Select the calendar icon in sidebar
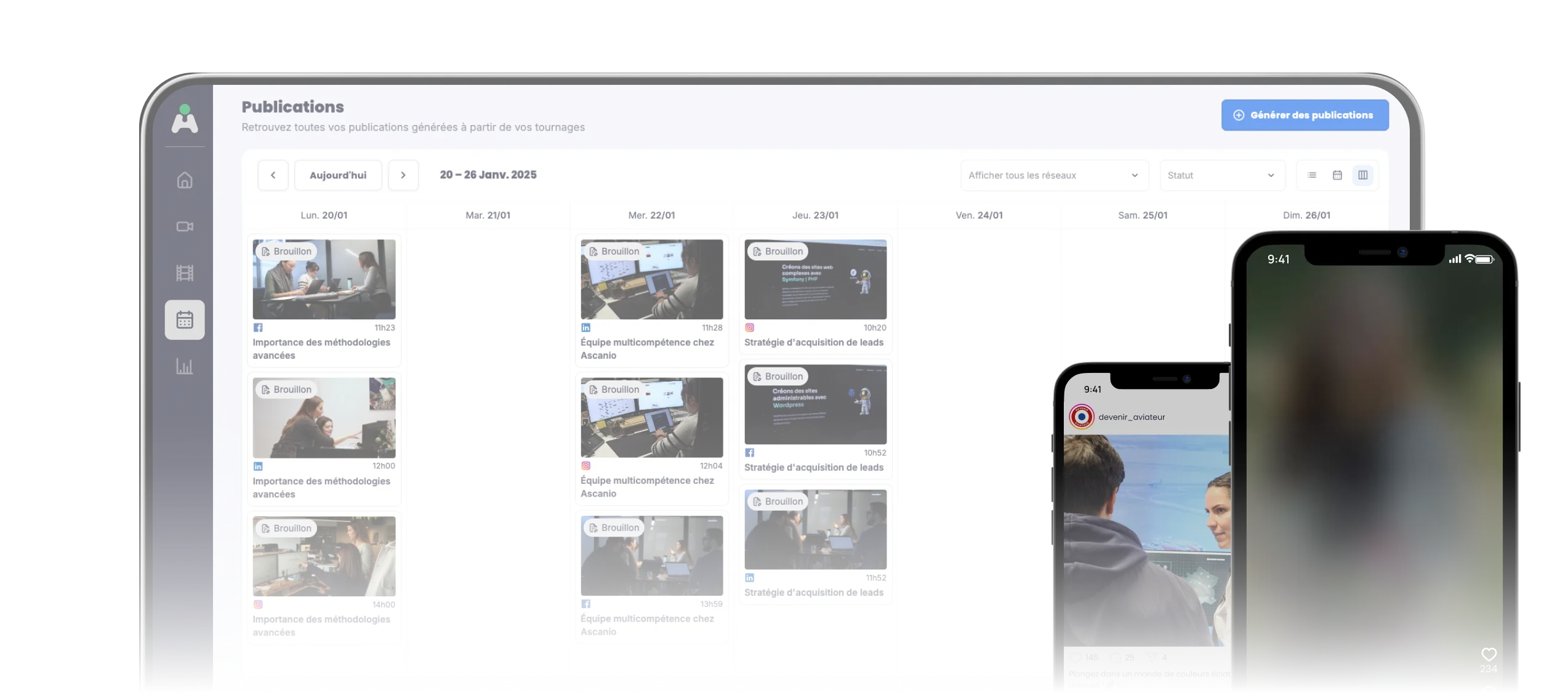The height and width of the screenshot is (693, 1568). pyautogui.click(x=185, y=320)
